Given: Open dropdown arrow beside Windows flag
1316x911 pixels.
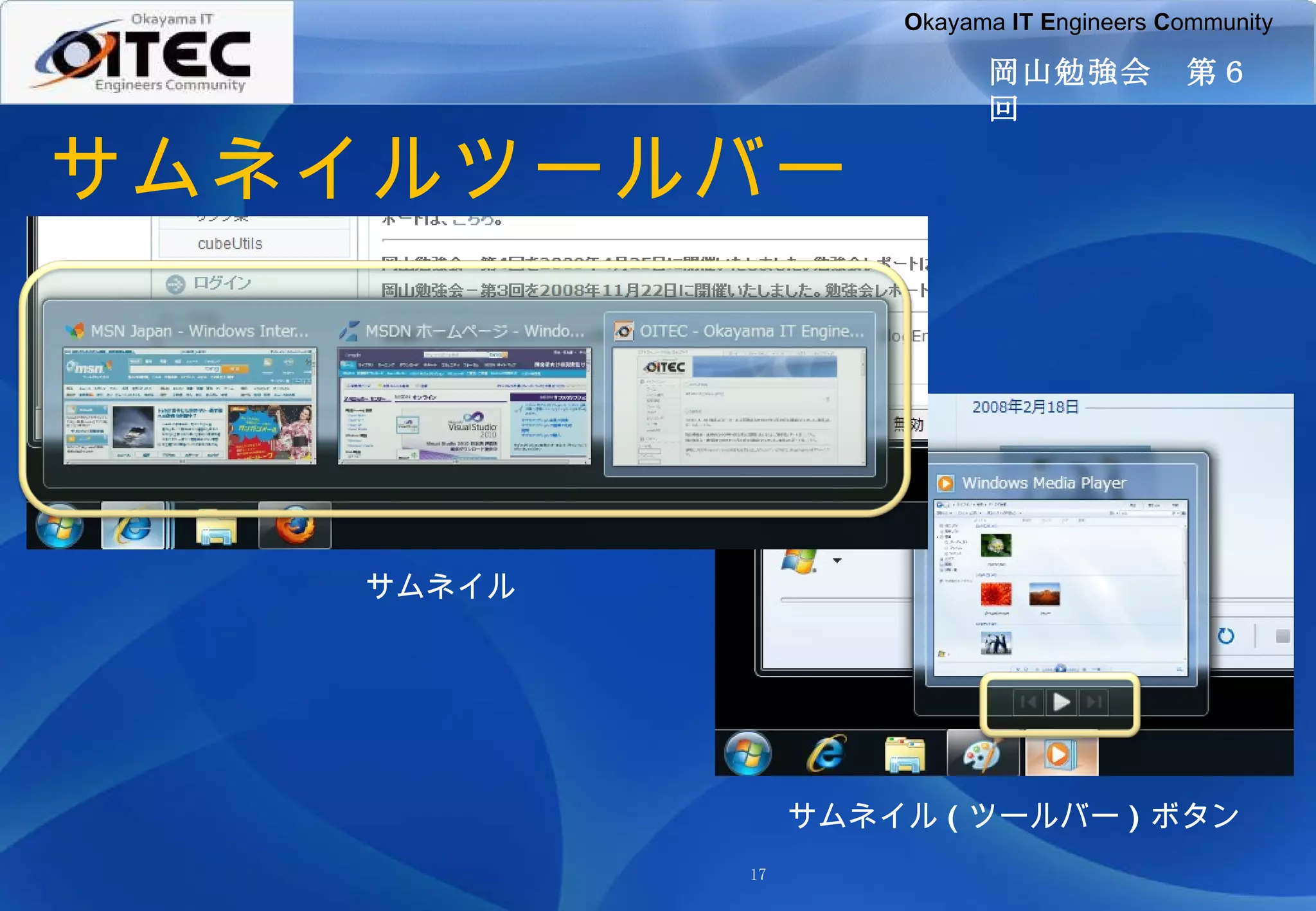Looking at the screenshot, I should pyautogui.click(x=837, y=561).
